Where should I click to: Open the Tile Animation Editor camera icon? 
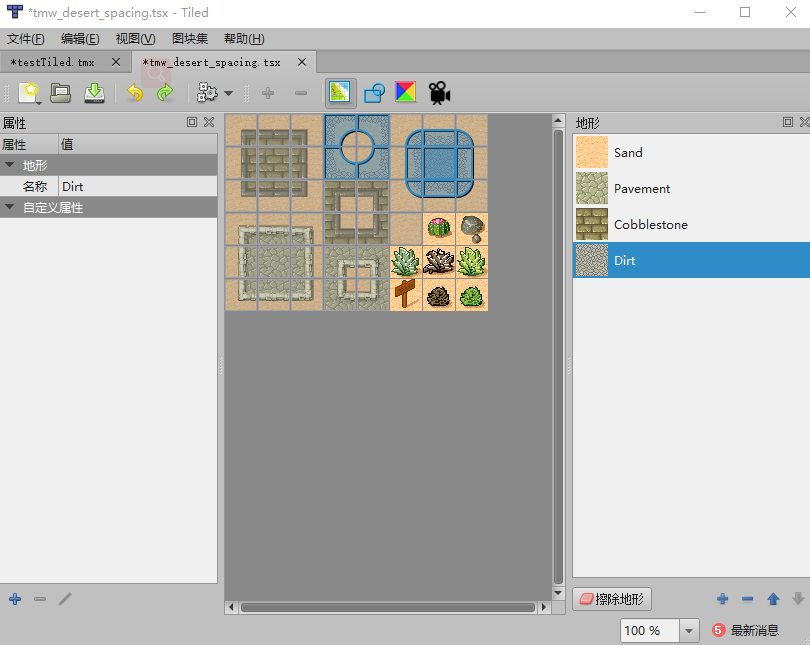[x=436, y=92]
